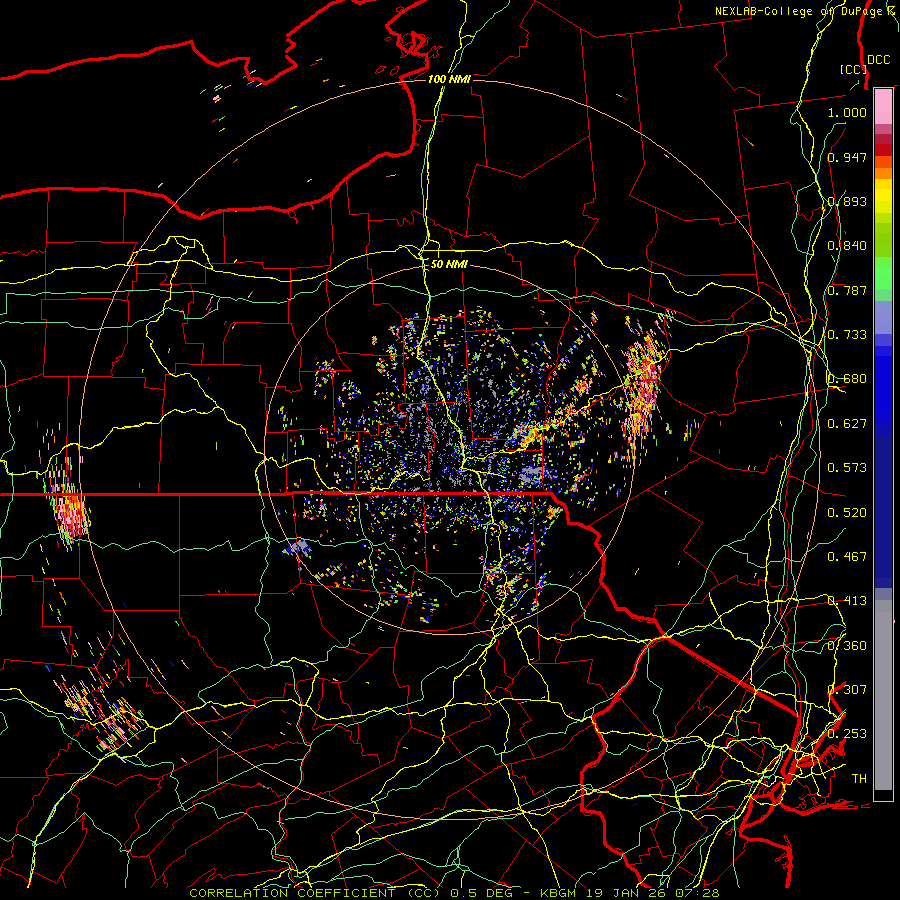This screenshot has height=900, width=900.
Task: Click the 07:28 timestamp in footer
Action: (x=697, y=893)
